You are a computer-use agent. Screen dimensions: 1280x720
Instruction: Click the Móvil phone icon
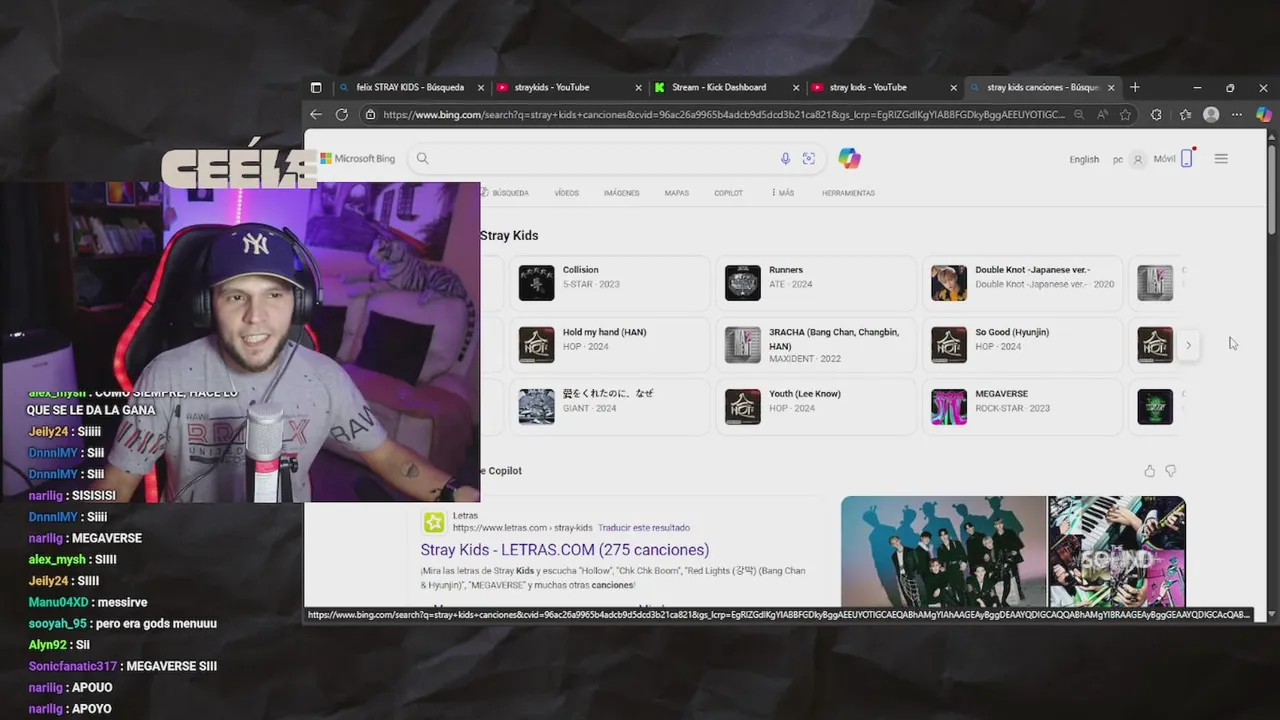coord(1187,158)
